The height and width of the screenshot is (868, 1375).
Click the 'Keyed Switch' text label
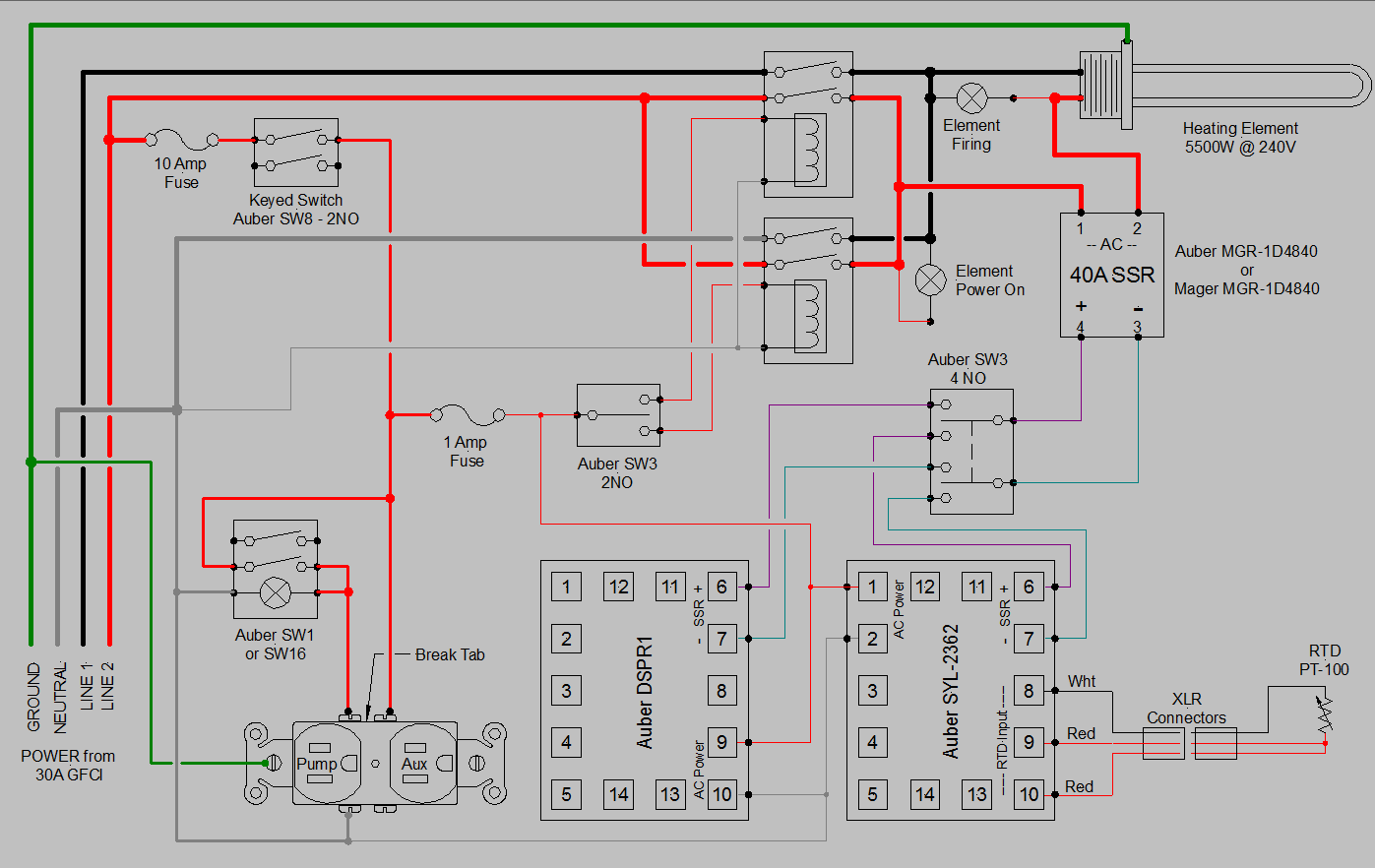pos(295,200)
